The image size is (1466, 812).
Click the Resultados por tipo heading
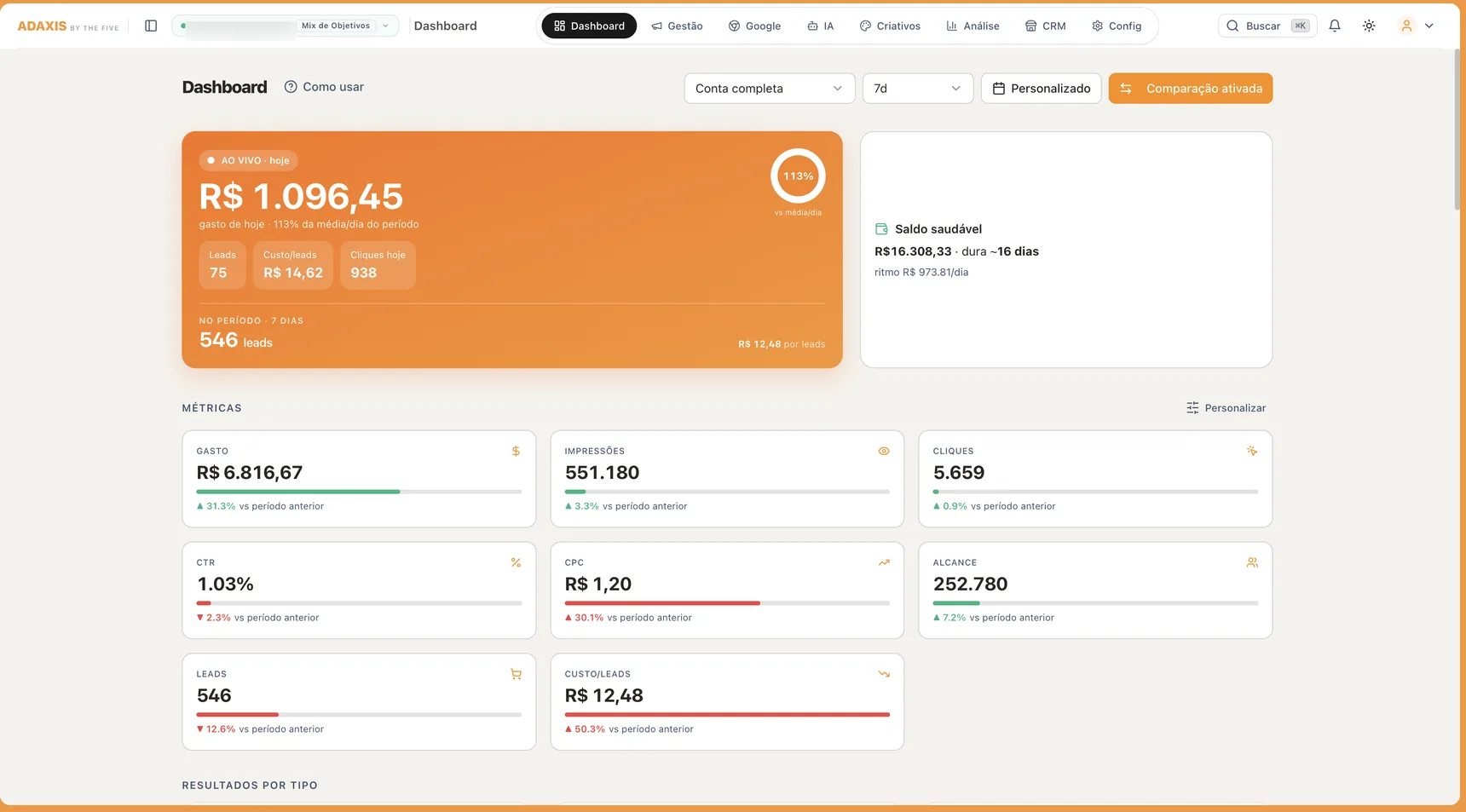coord(250,786)
